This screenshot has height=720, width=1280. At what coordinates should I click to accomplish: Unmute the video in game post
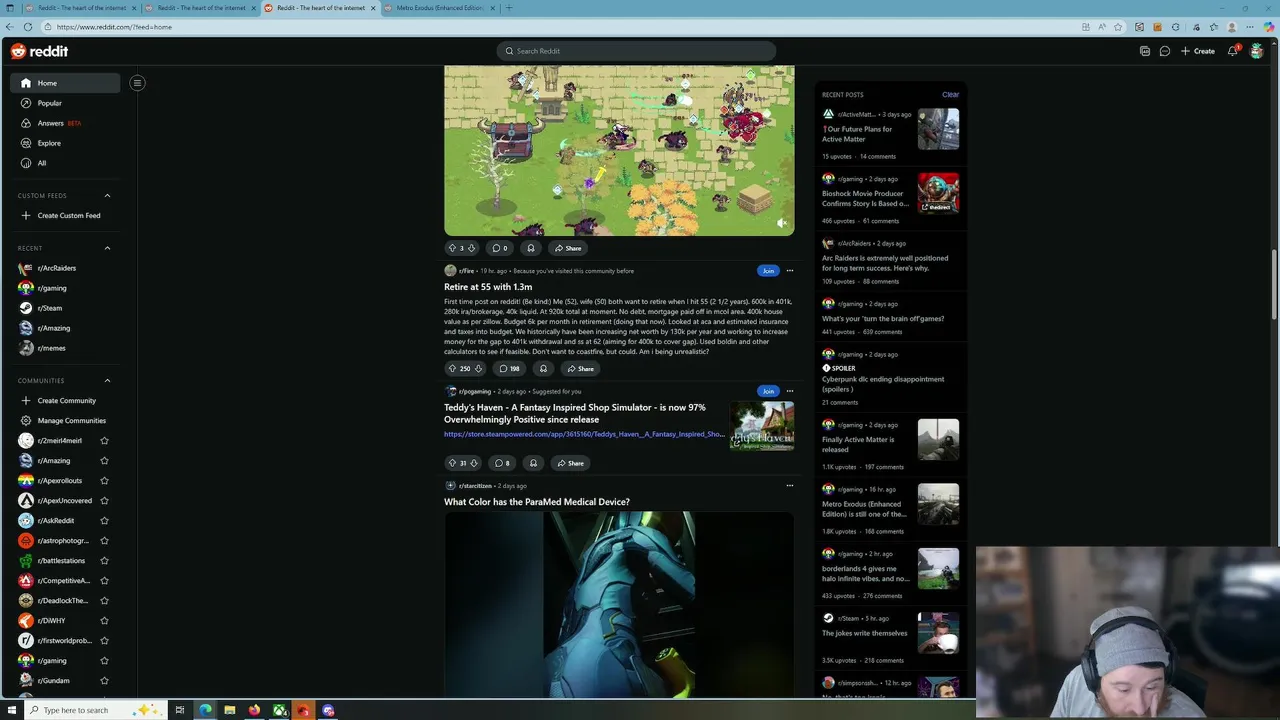(782, 223)
